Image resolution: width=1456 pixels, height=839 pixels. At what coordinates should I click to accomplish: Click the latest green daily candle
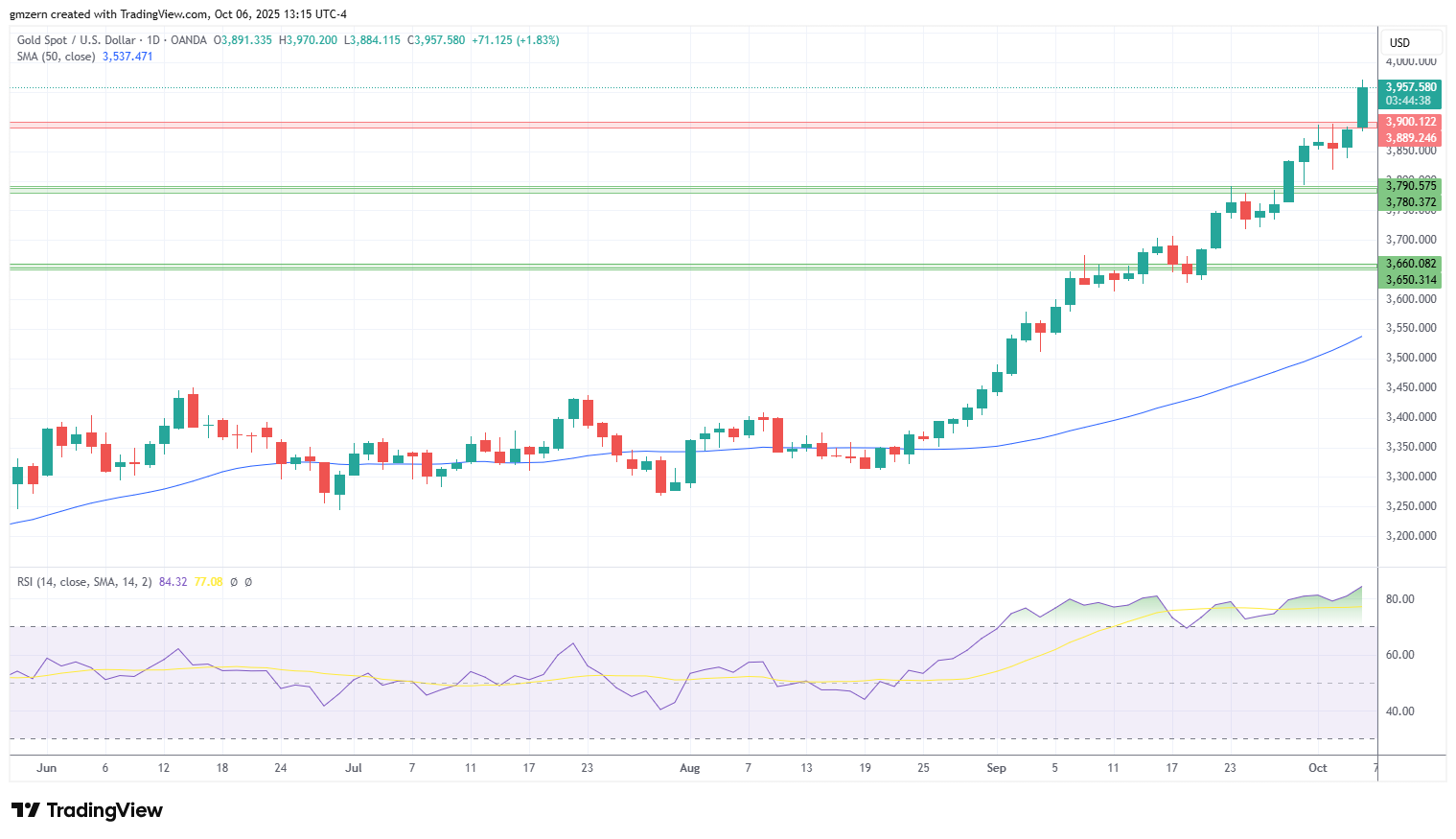pos(1362,107)
